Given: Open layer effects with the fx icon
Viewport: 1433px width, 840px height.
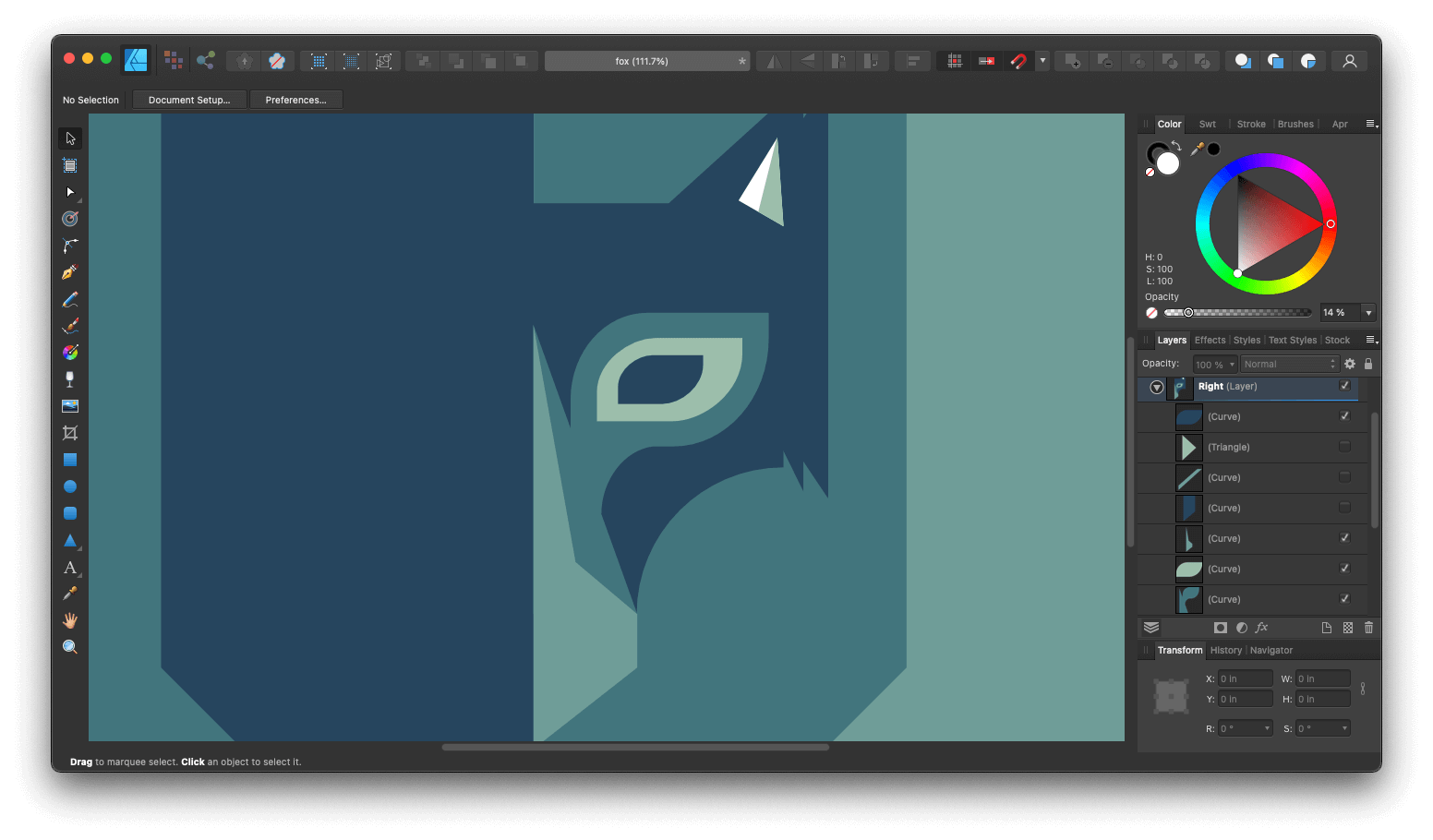Looking at the screenshot, I should tap(1261, 627).
